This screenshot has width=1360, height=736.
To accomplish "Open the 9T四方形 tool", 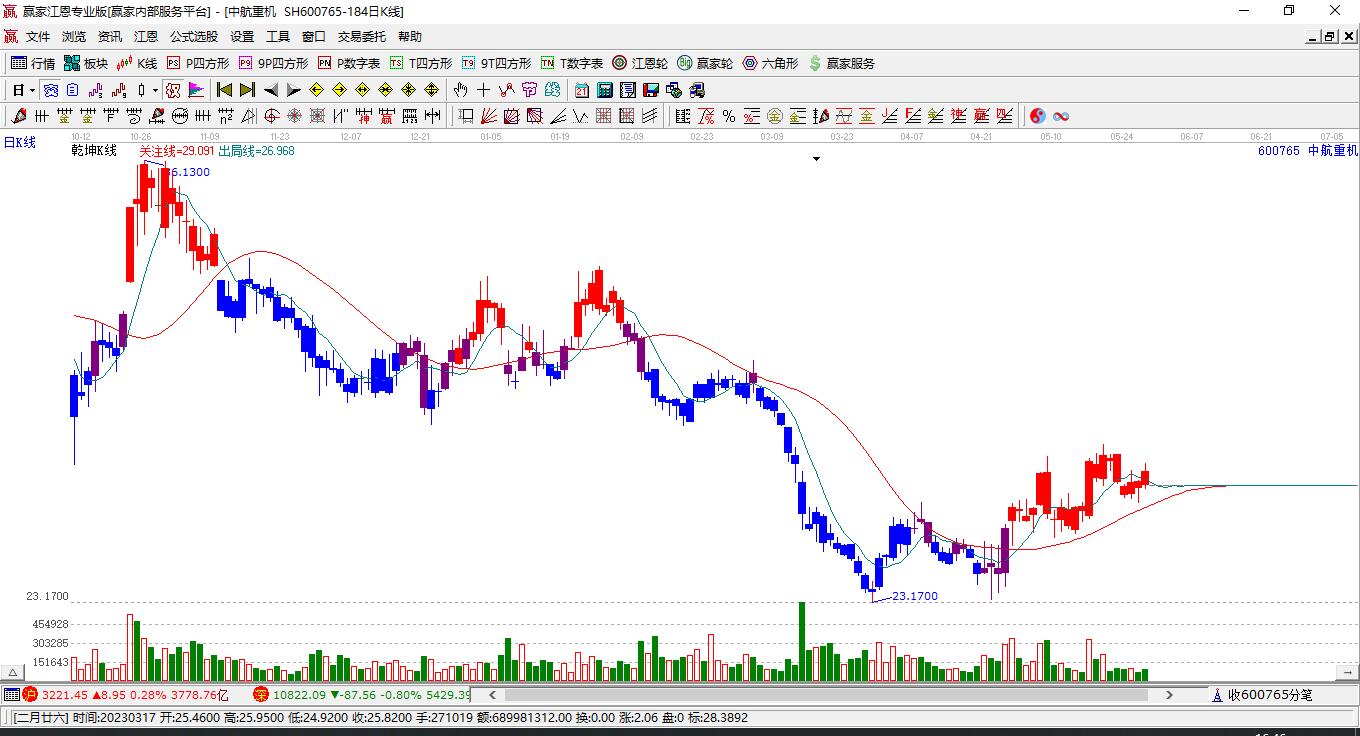I will [x=496, y=63].
